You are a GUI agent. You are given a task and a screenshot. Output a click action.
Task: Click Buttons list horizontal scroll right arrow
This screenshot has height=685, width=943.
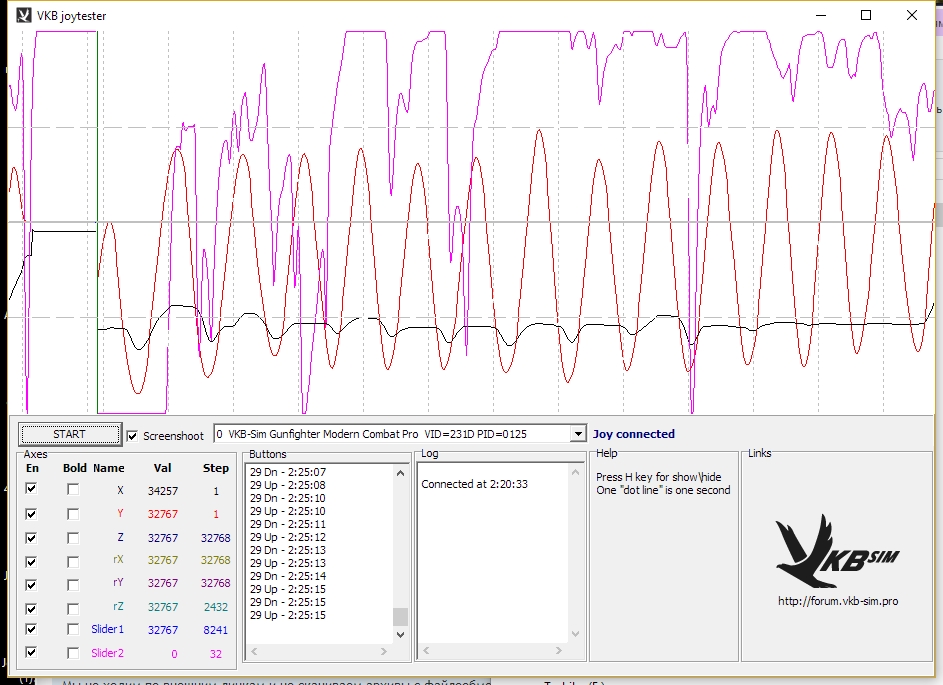(385, 652)
